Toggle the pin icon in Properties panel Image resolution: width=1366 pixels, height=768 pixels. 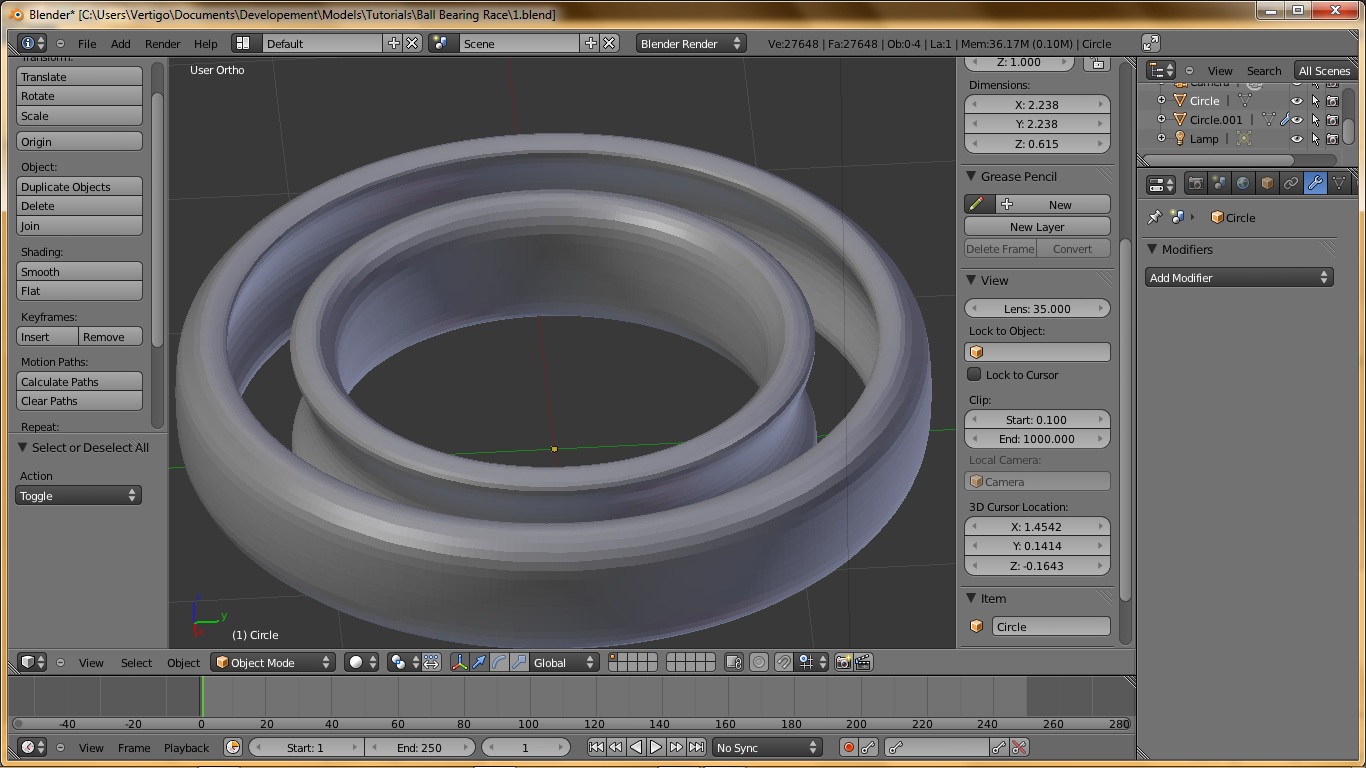[x=1155, y=217]
